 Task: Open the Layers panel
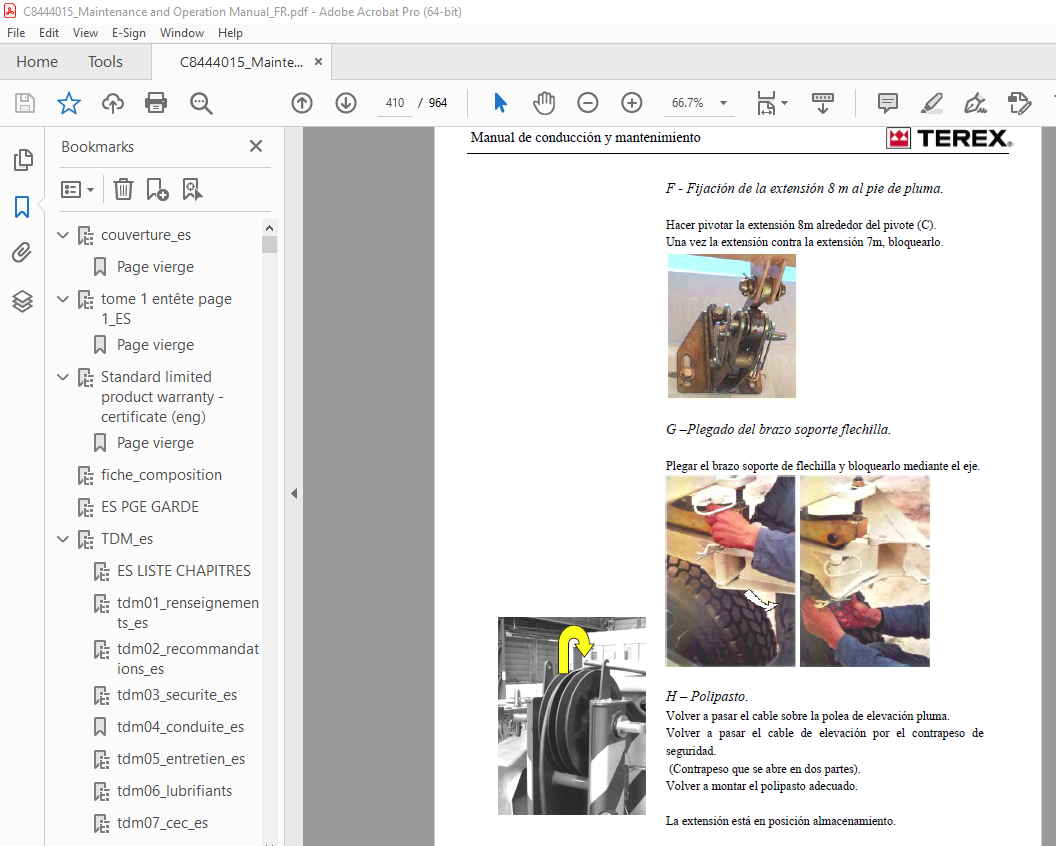pyautogui.click(x=22, y=301)
